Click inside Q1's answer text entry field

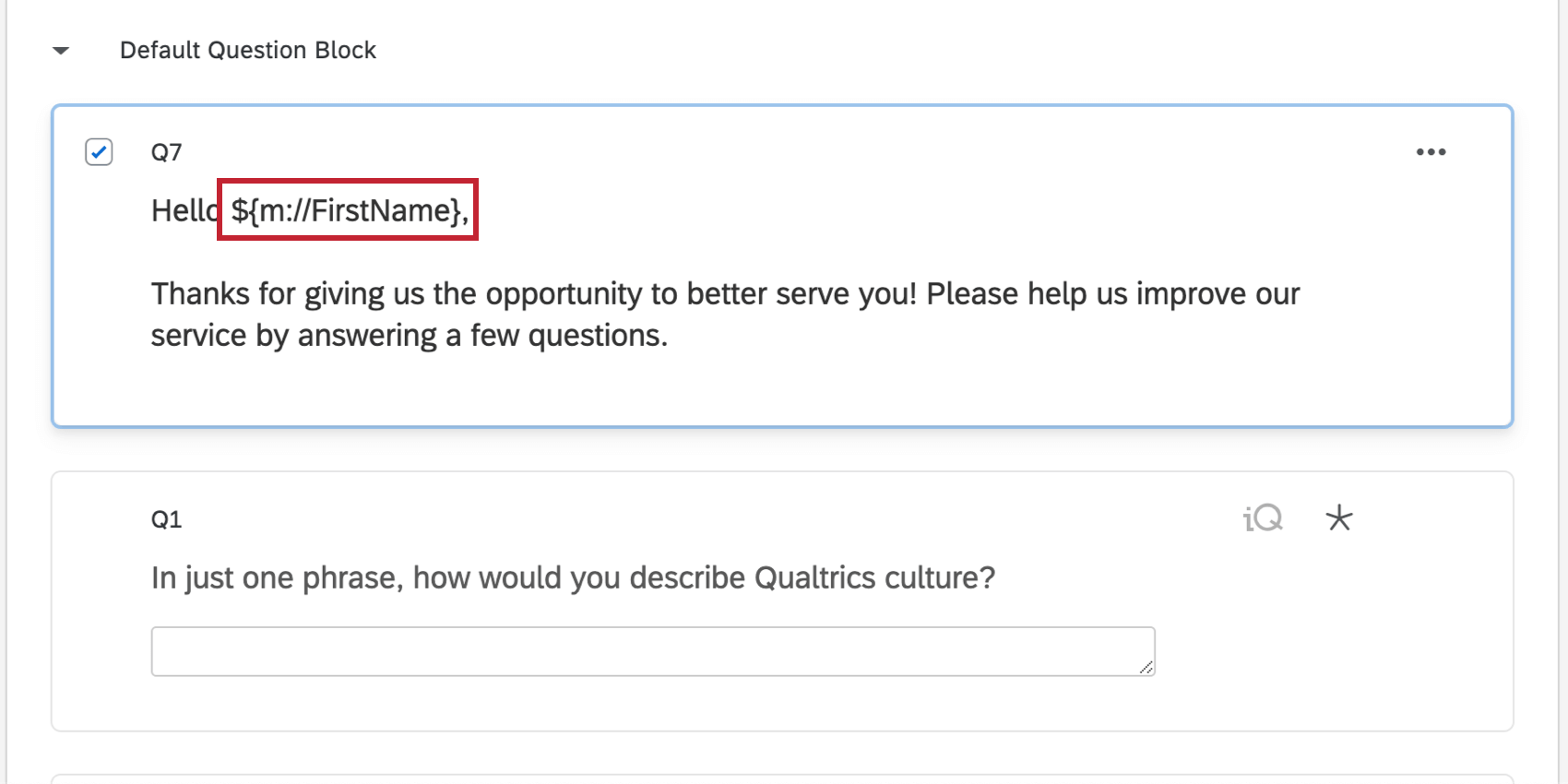[x=652, y=650]
